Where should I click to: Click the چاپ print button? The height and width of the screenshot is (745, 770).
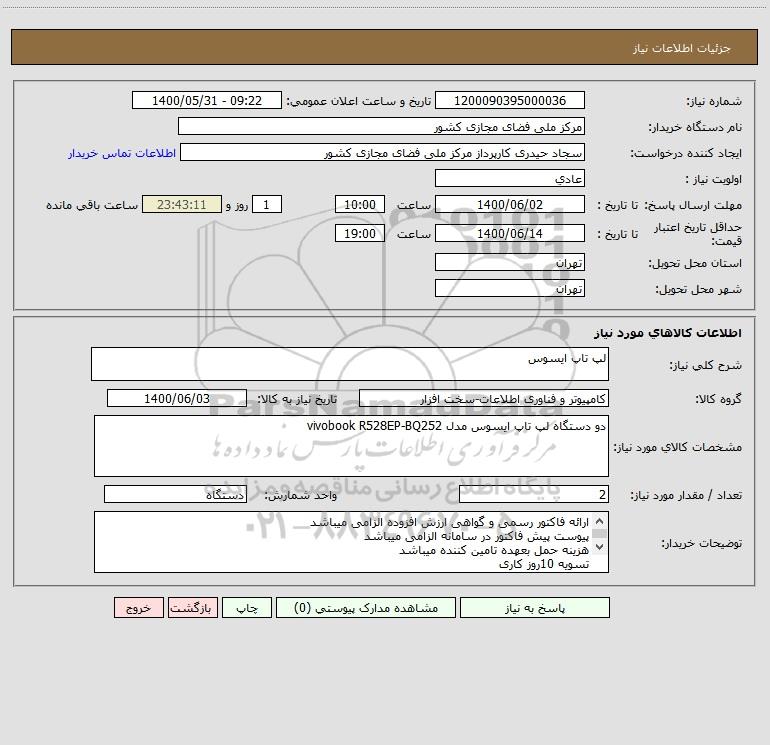(x=247, y=608)
